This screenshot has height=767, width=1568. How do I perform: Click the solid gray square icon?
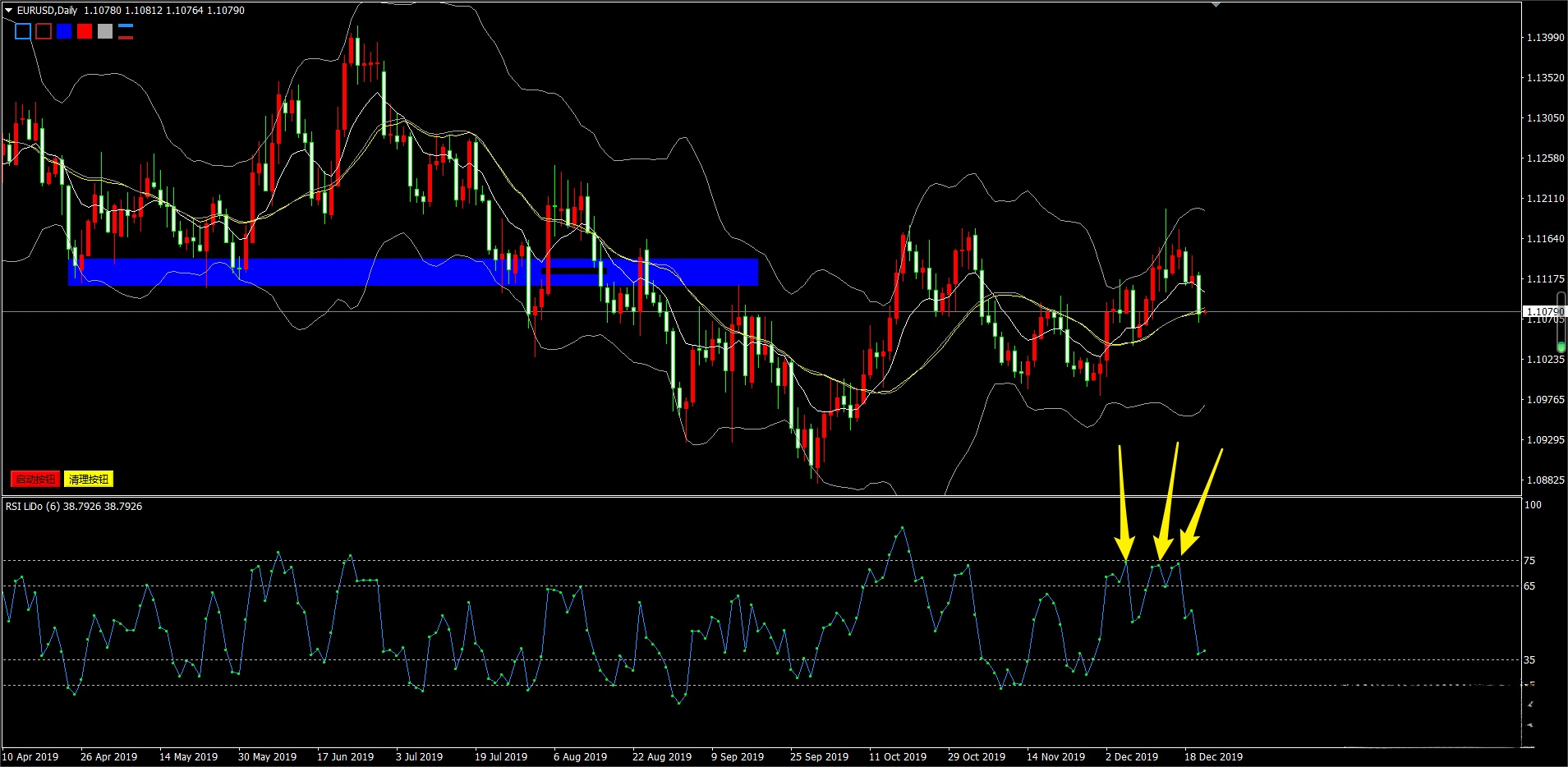105,32
